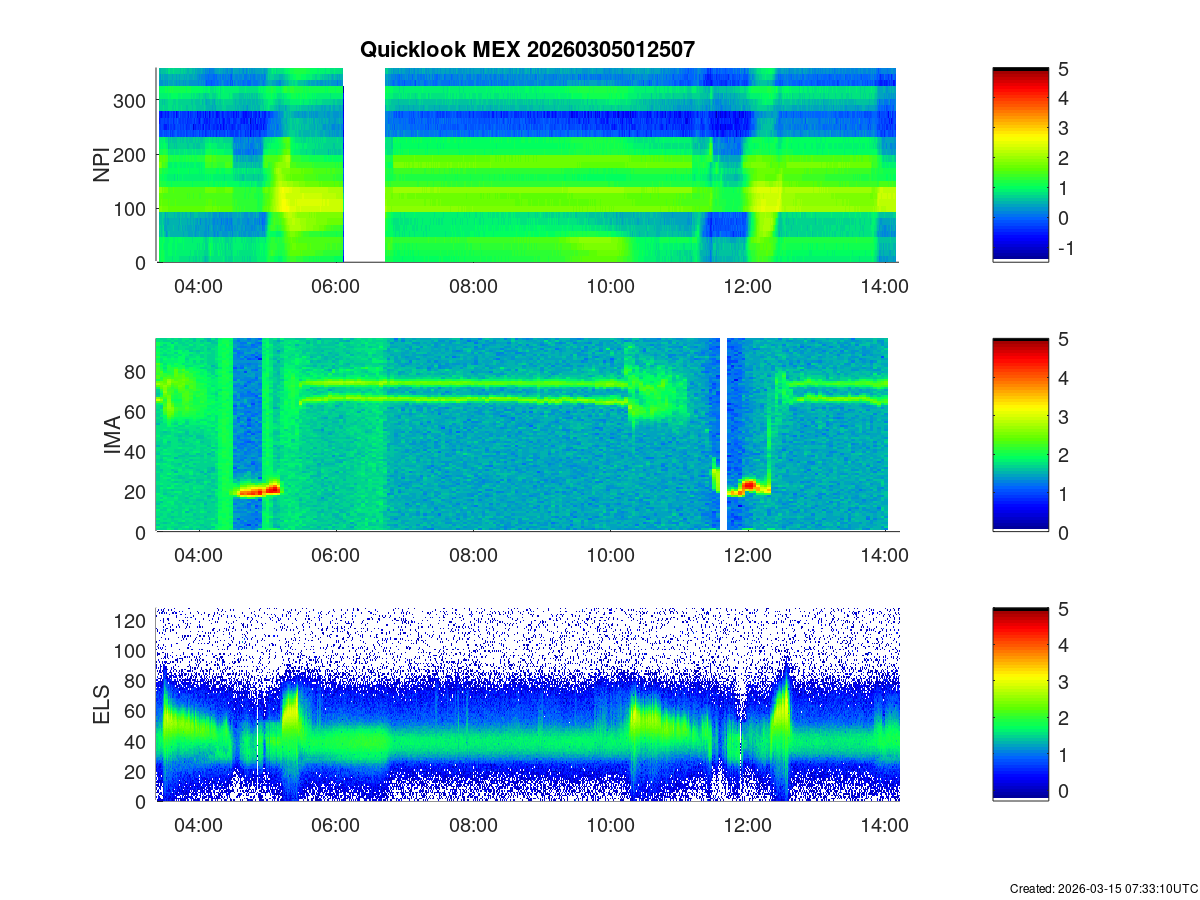Click the 14:00 tick label under ELS panel
This screenshot has width=1200, height=900.
[885, 826]
